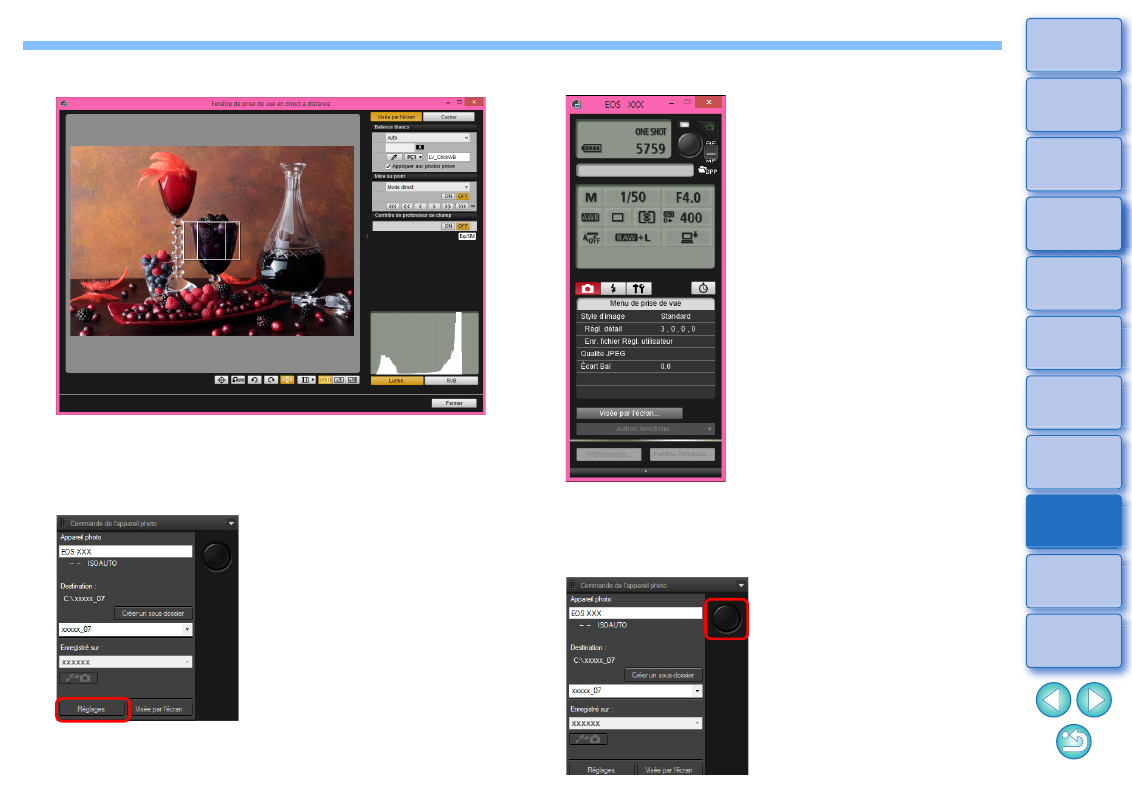Rotate live view image clockwise

pyautogui.click(x=271, y=380)
